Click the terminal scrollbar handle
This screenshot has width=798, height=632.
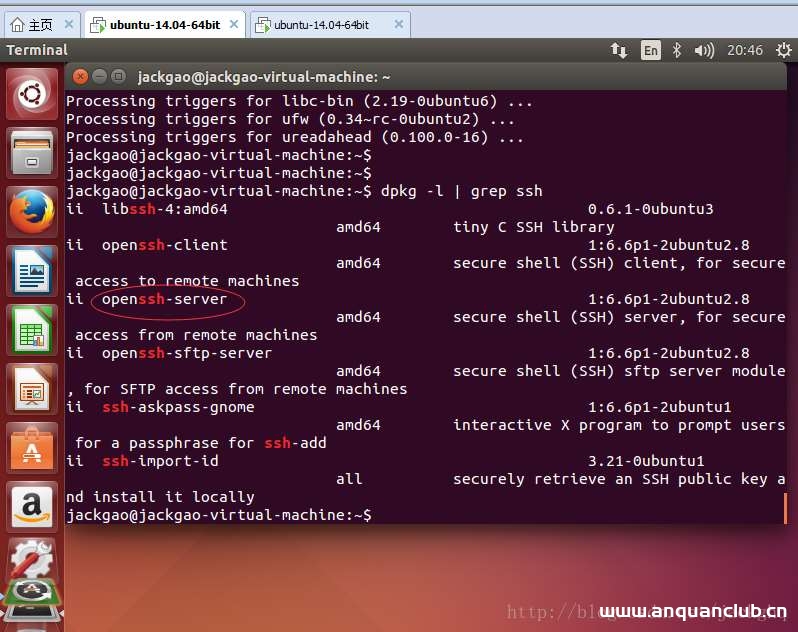pyautogui.click(x=785, y=507)
